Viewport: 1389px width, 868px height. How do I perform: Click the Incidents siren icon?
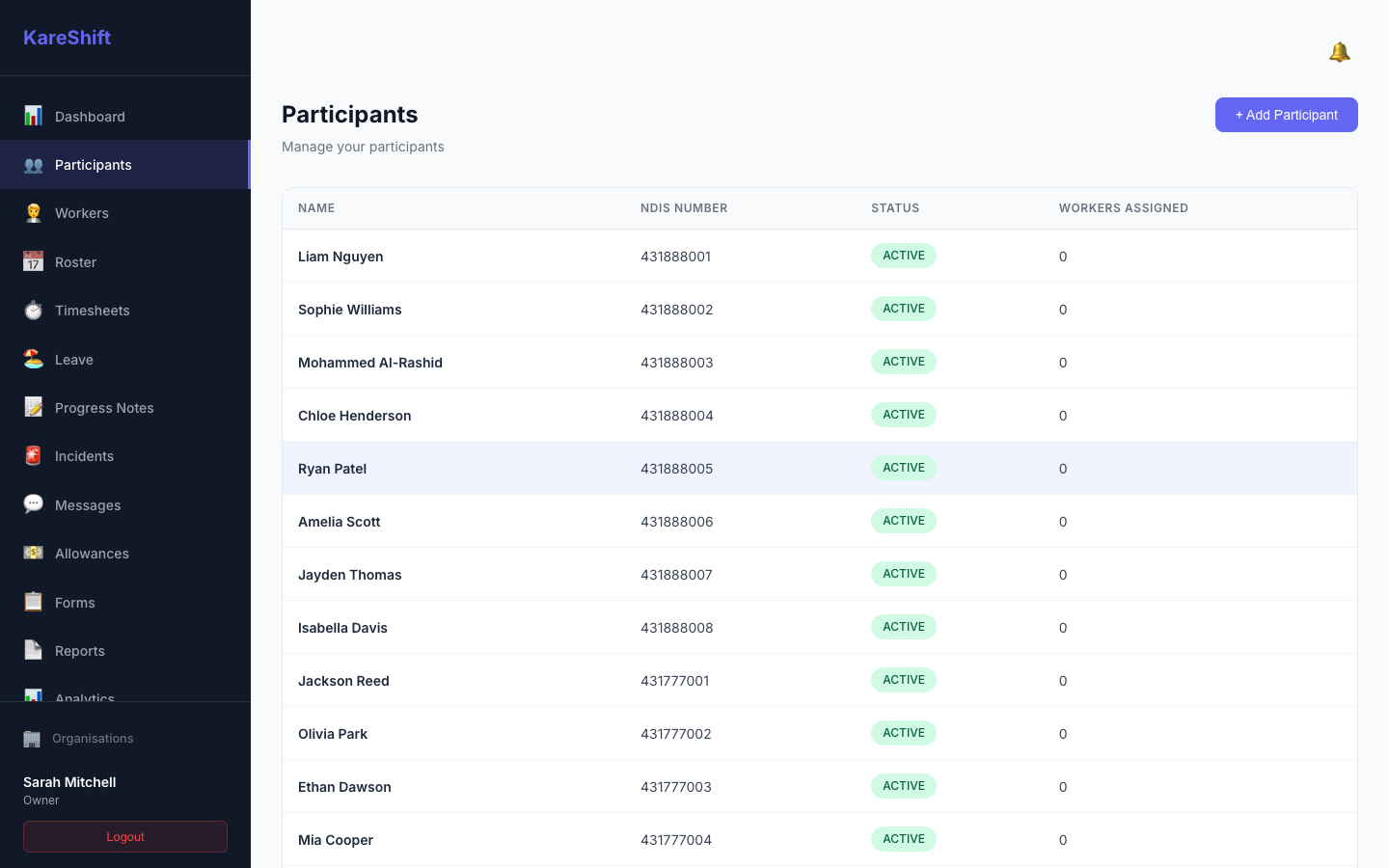coord(33,456)
